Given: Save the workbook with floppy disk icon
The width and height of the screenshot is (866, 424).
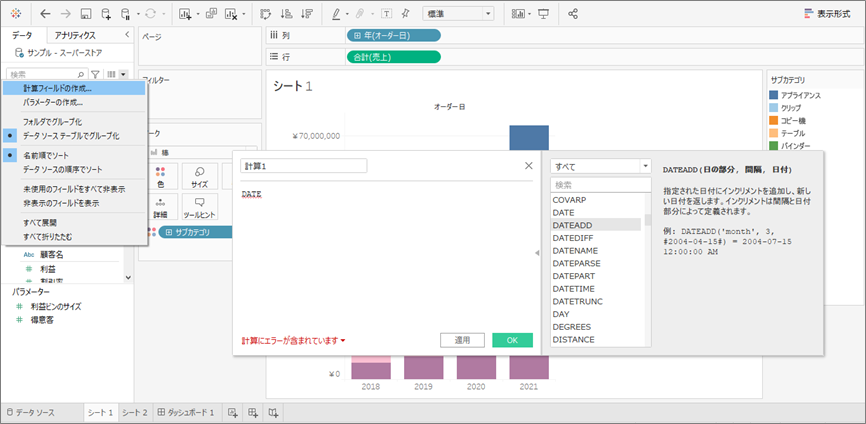Looking at the screenshot, I should 86,14.
